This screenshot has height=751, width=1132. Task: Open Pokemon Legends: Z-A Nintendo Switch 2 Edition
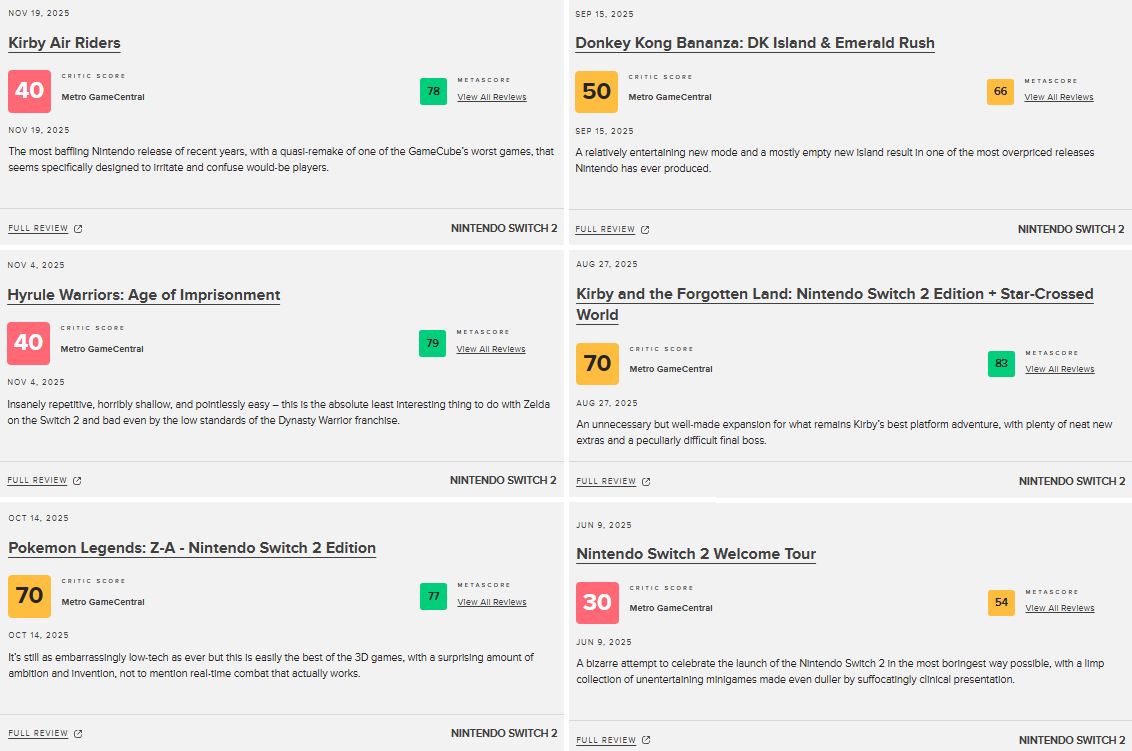click(x=192, y=548)
